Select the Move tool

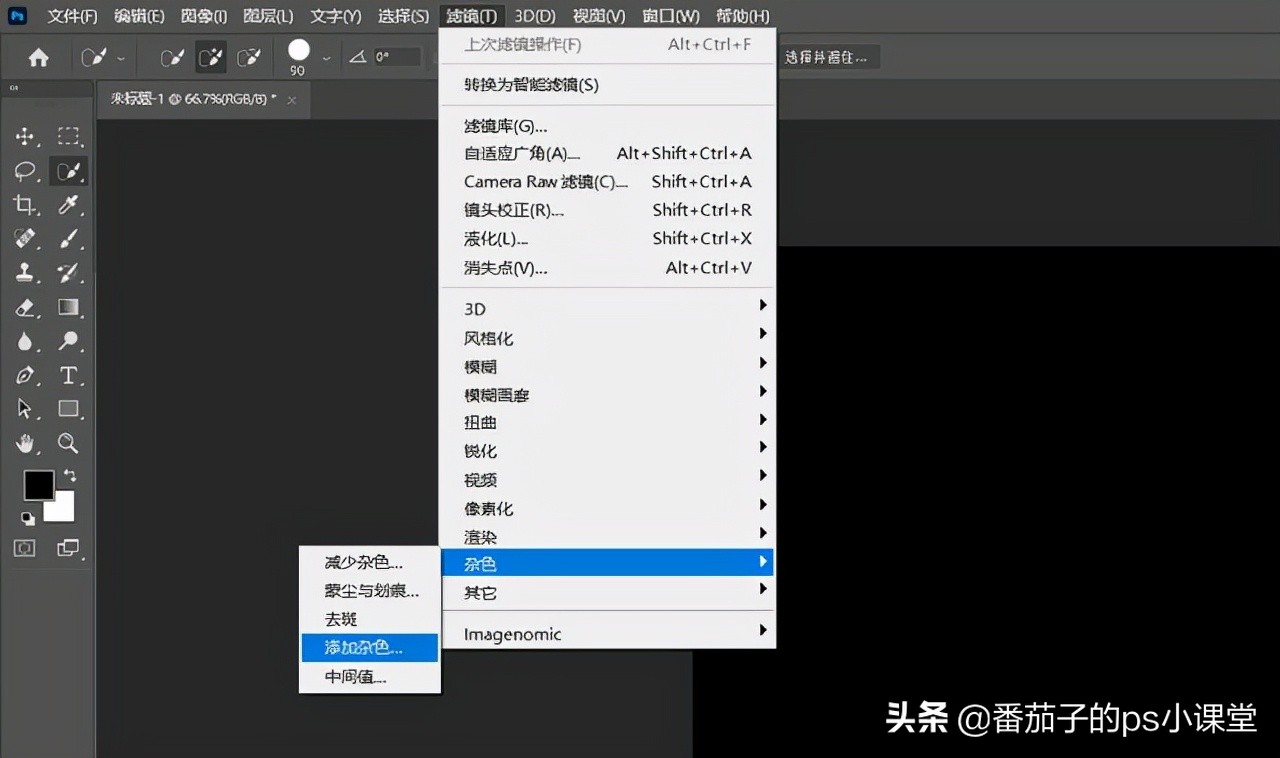coord(26,137)
